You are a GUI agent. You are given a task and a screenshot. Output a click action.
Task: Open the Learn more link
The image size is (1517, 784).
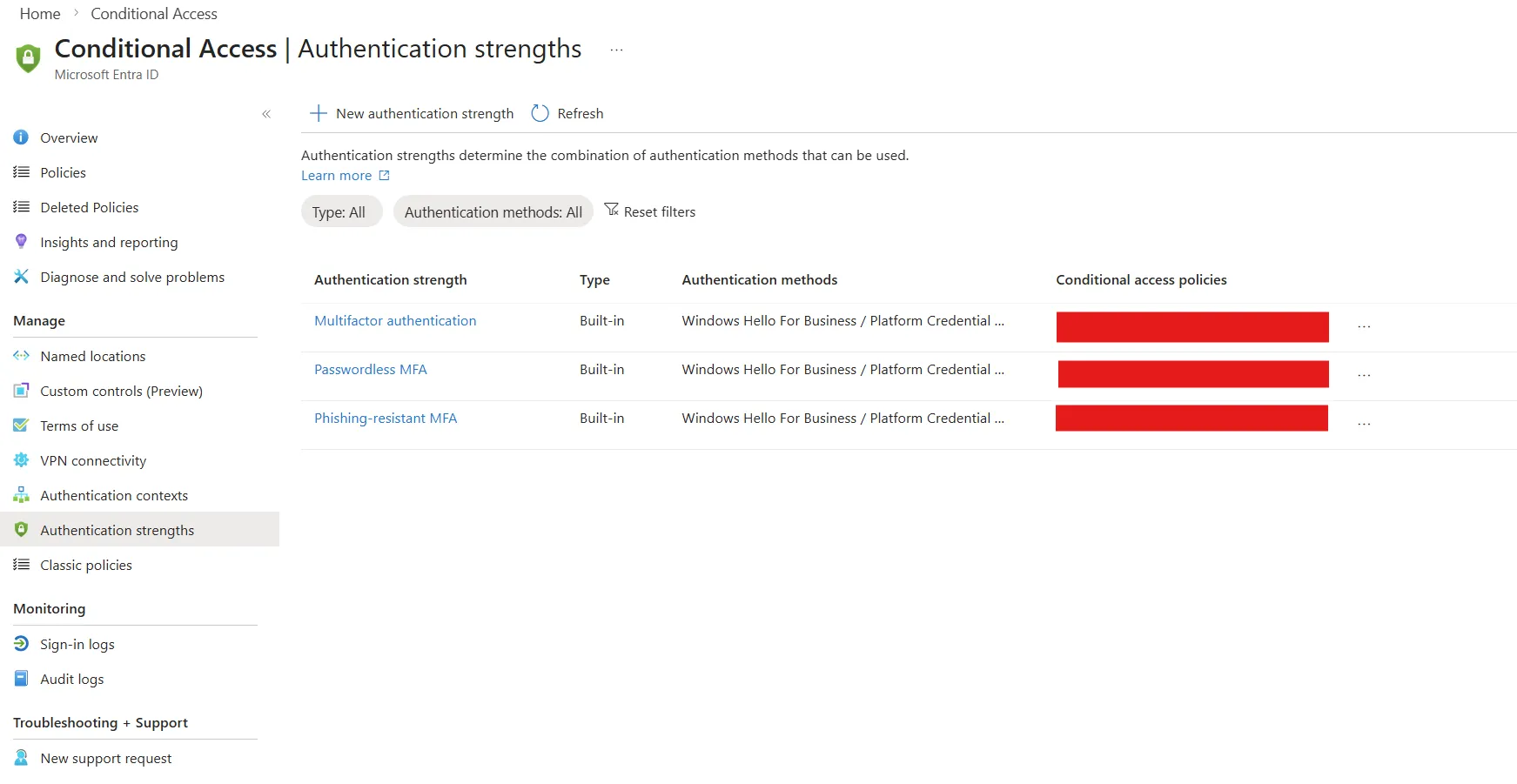tap(338, 175)
